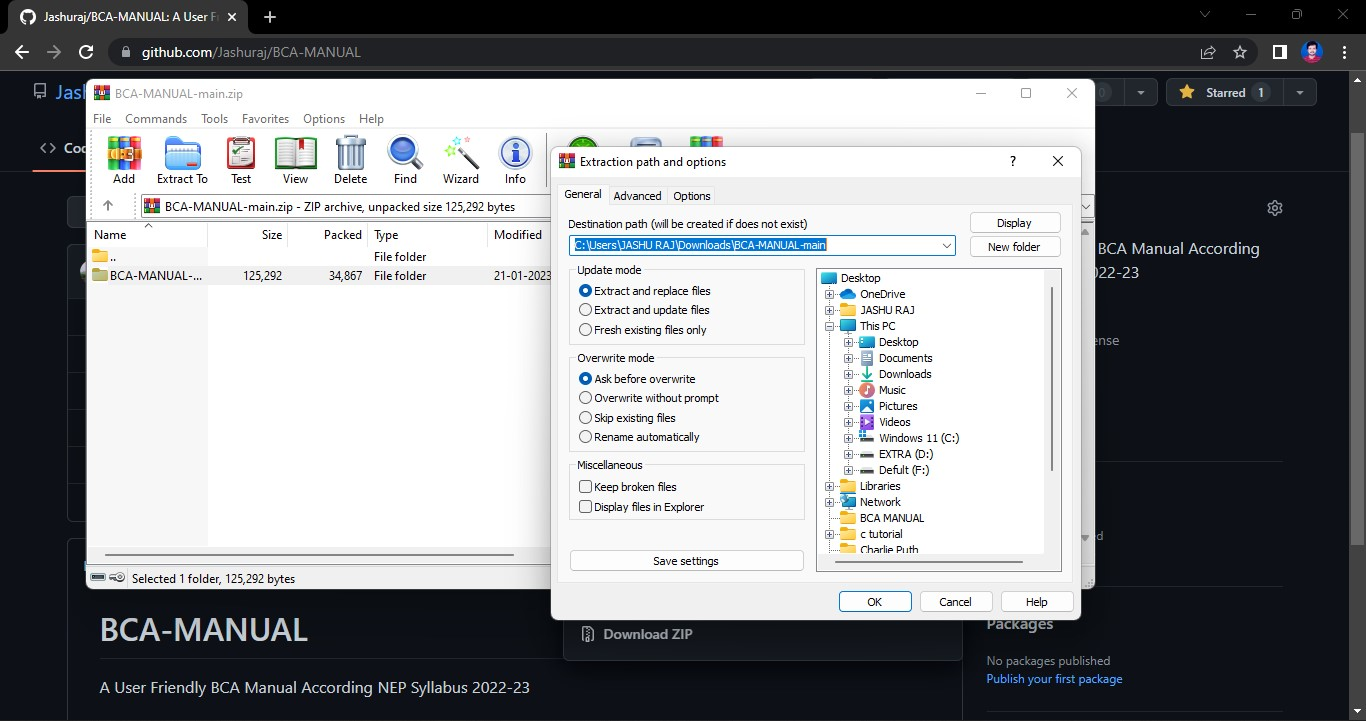The width and height of the screenshot is (1366, 721).
Task: Click the Save settings button
Action: [x=686, y=561]
